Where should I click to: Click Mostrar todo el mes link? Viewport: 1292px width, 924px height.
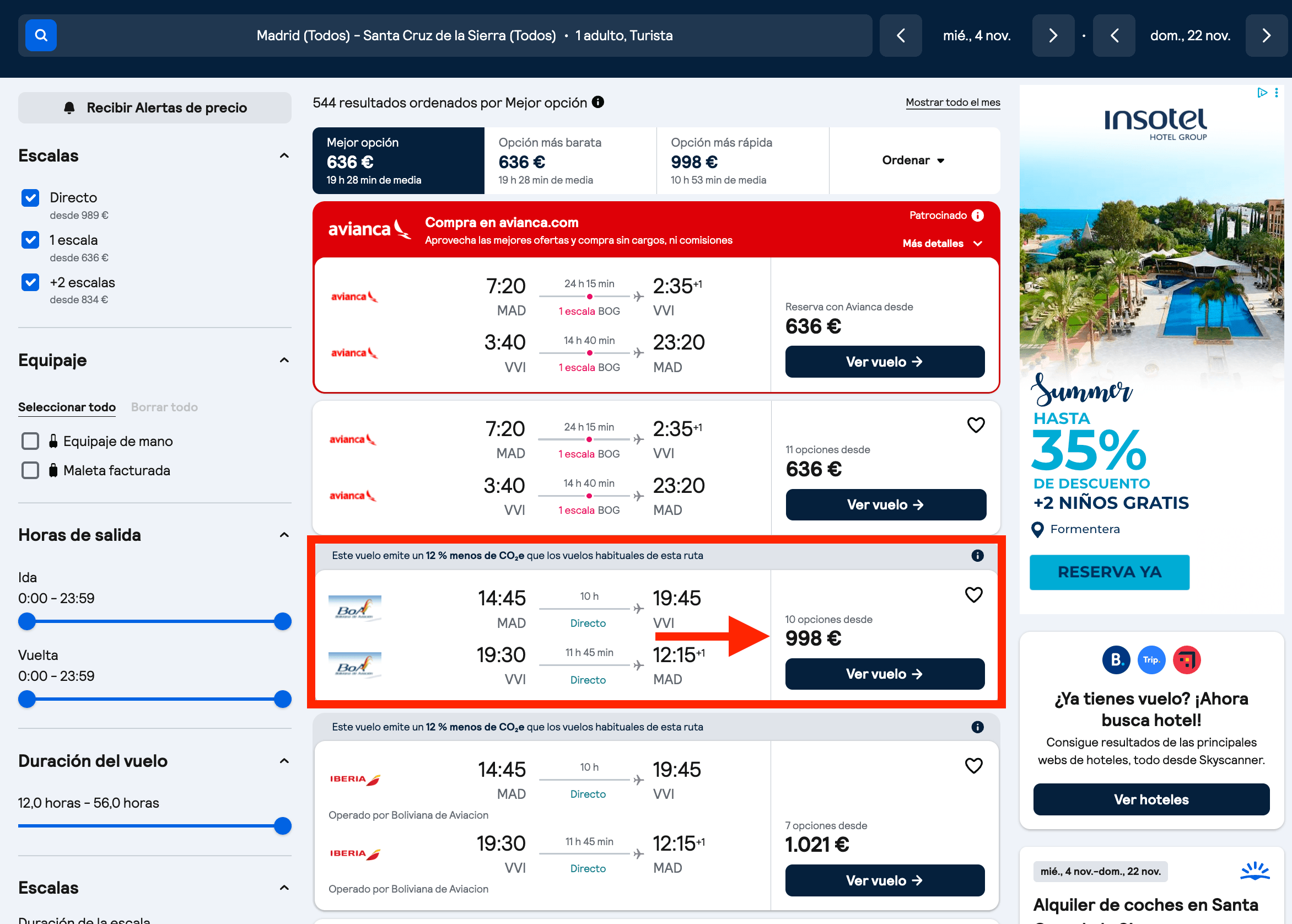pyautogui.click(x=953, y=103)
